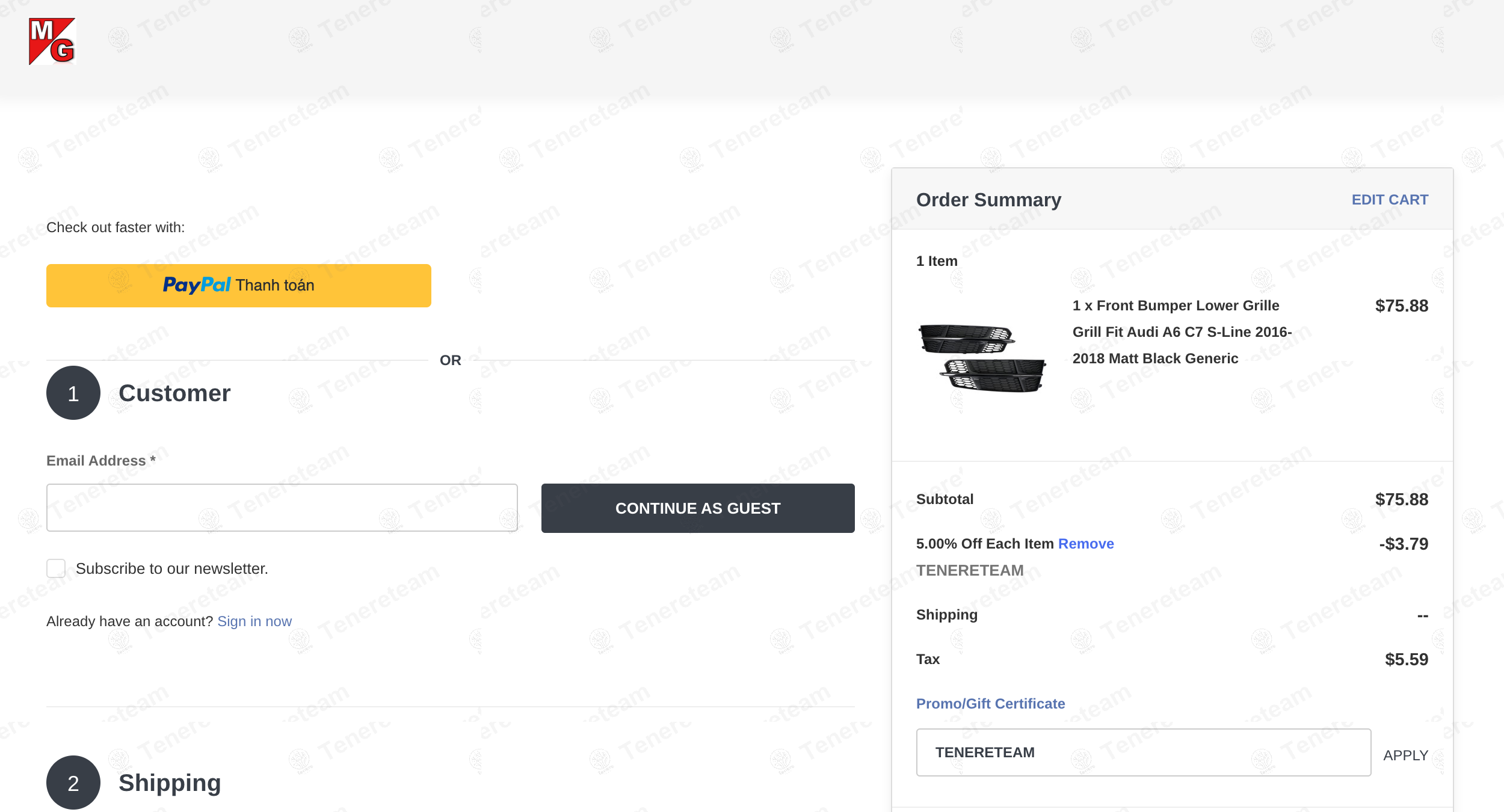The height and width of the screenshot is (812, 1504).
Task: Click the promo code field containing TENERETEAM
Action: (x=1144, y=752)
